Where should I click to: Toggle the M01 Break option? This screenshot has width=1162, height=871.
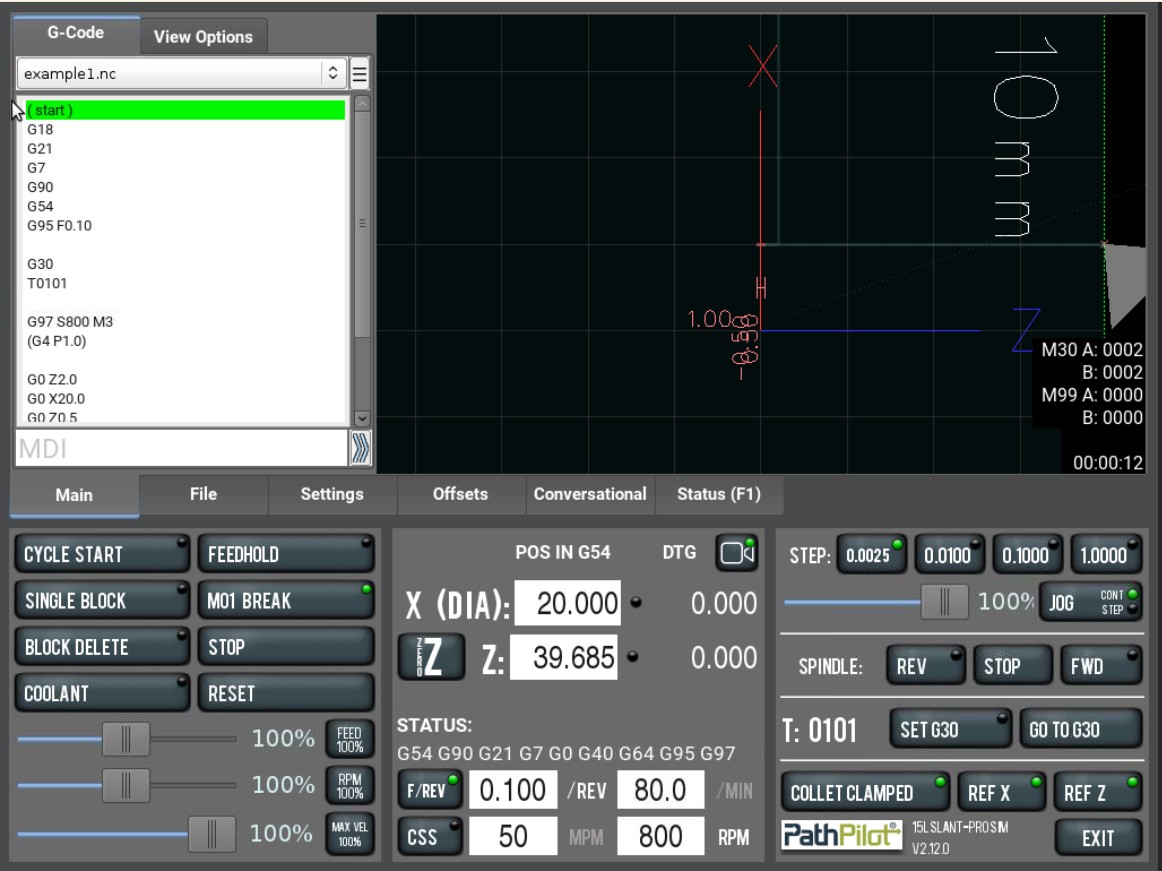click(x=285, y=601)
